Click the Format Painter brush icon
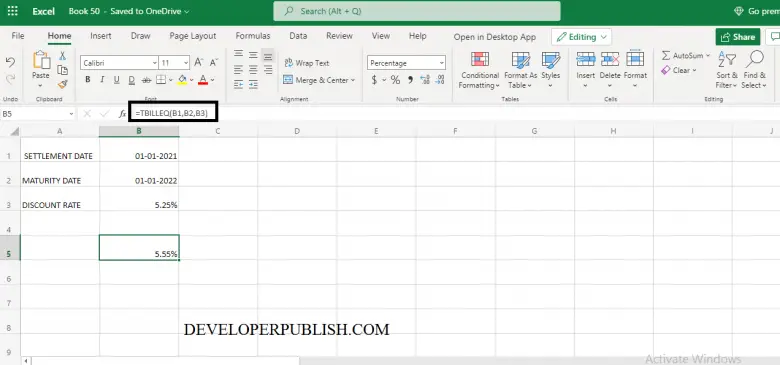 click(63, 85)
